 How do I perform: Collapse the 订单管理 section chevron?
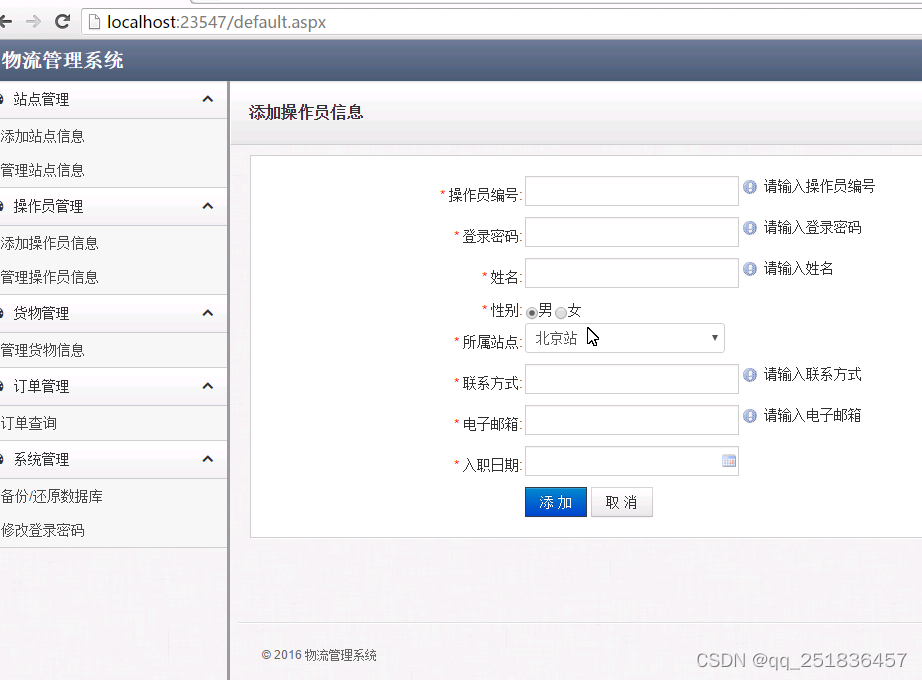[208, 386]
